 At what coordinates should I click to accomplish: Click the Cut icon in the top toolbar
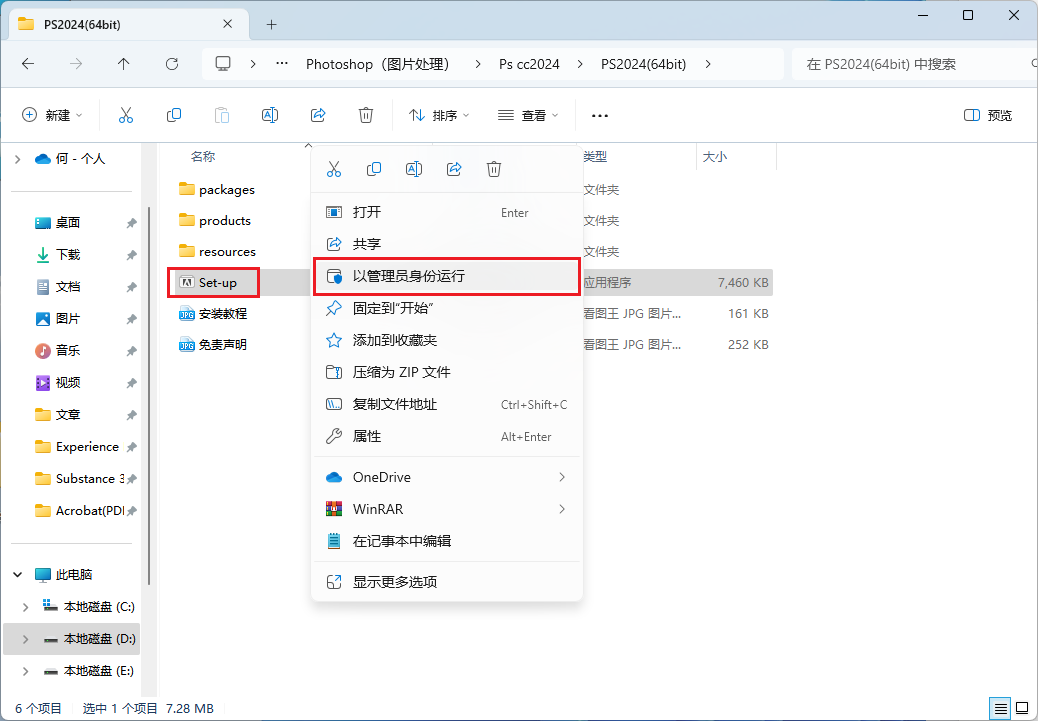point(126,115)
